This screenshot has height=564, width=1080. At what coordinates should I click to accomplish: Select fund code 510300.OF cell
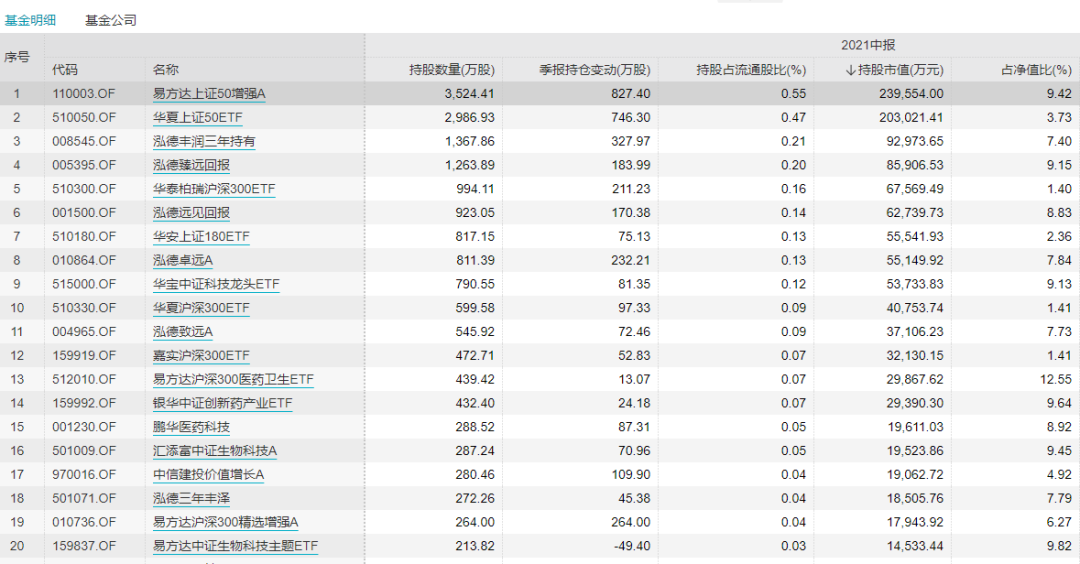tap(84, 189)
